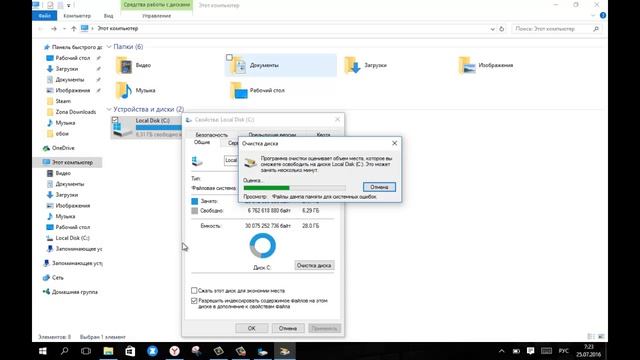Viewport: 640px width, 360px height.
Task: Select the Local Disk (C:) drive icon
Action: (122, 128)
